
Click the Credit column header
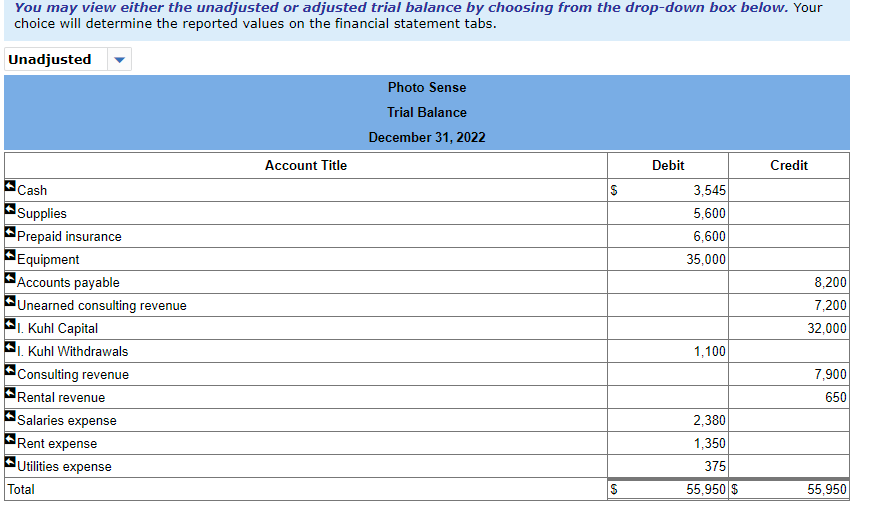tap(789, 166)
